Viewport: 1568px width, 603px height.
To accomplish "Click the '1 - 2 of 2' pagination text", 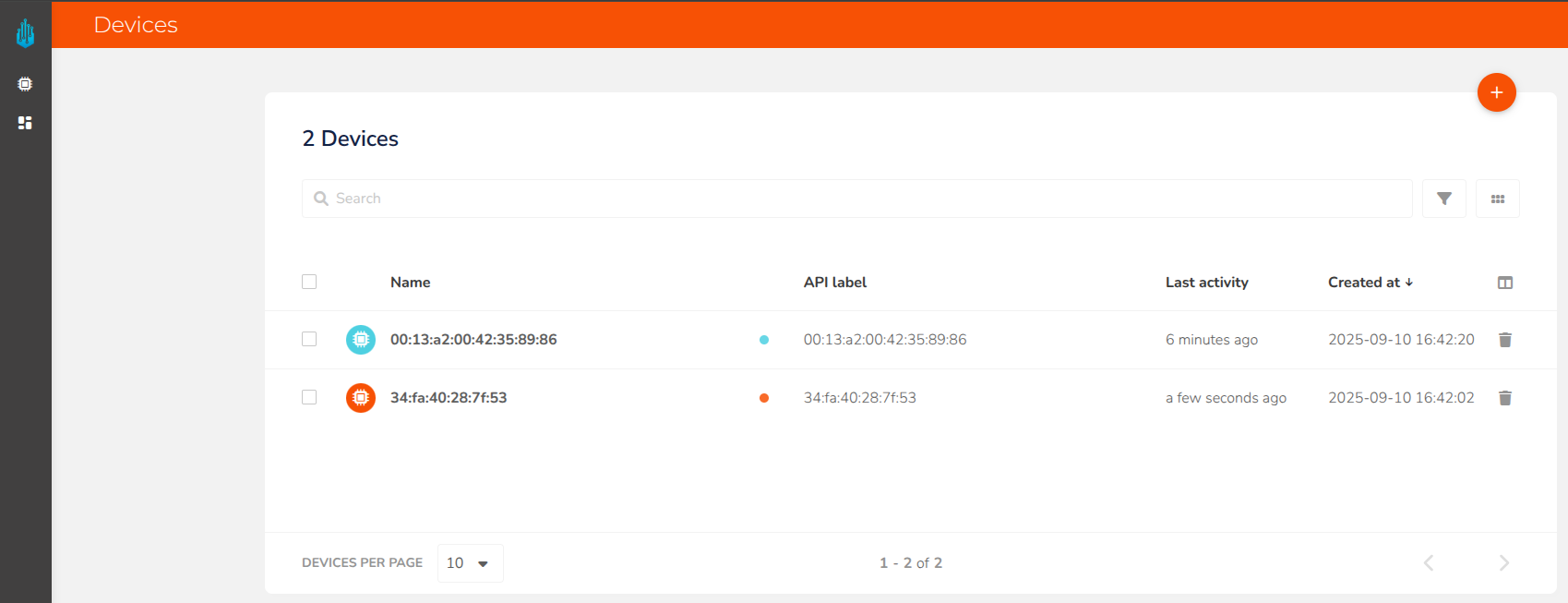I will [911, 563].
